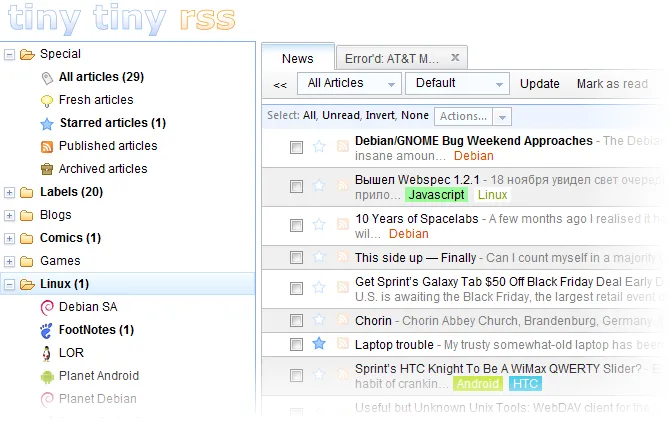
Task: Star the 10 Years of Spacelabs article
Action: (x=319, y=224)
